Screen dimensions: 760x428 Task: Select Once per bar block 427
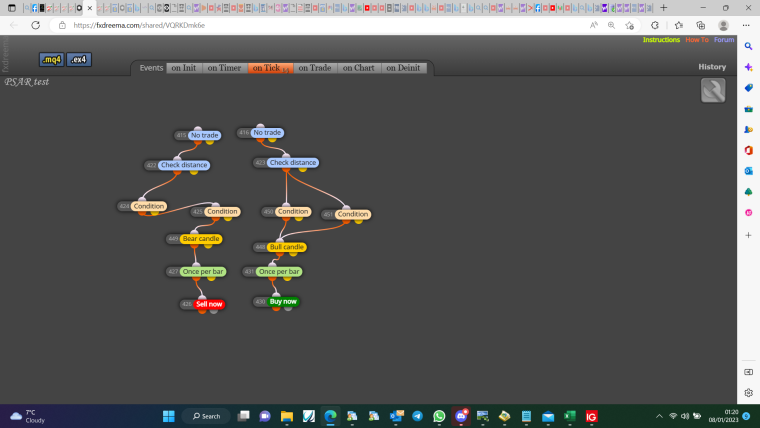(203, 271)
